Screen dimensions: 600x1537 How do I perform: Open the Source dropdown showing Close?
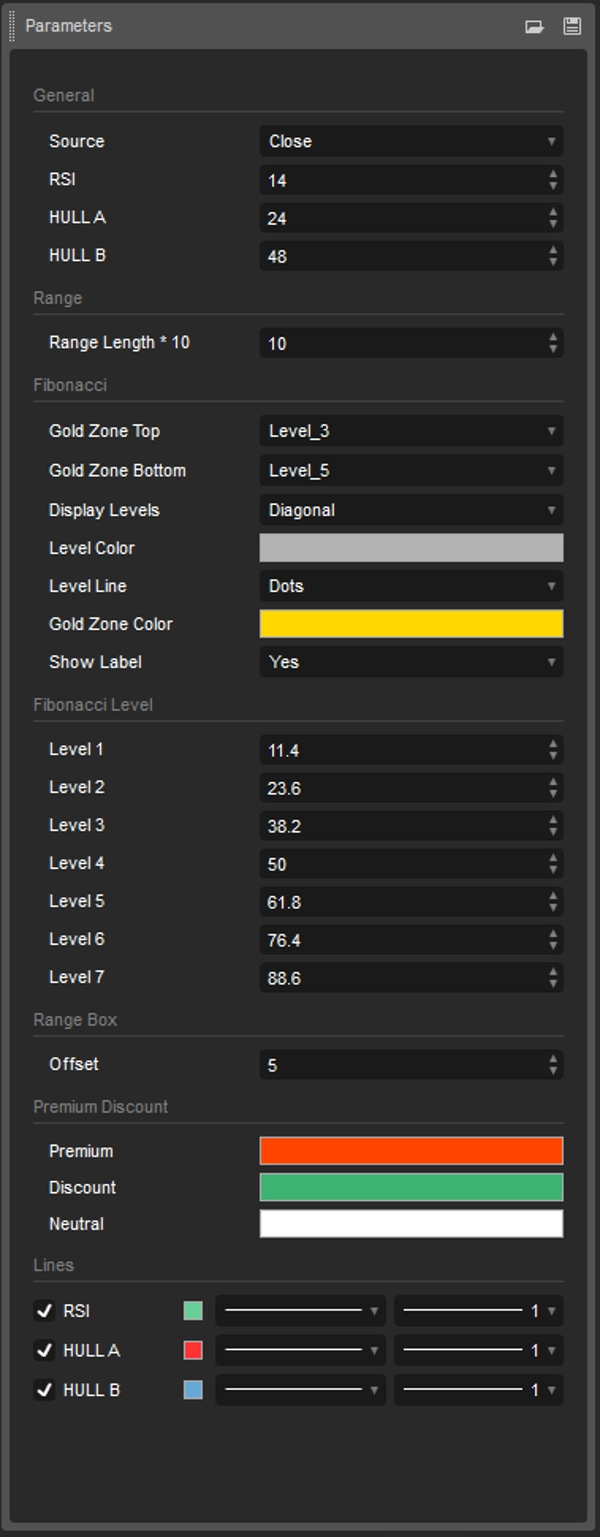point(410,141)
